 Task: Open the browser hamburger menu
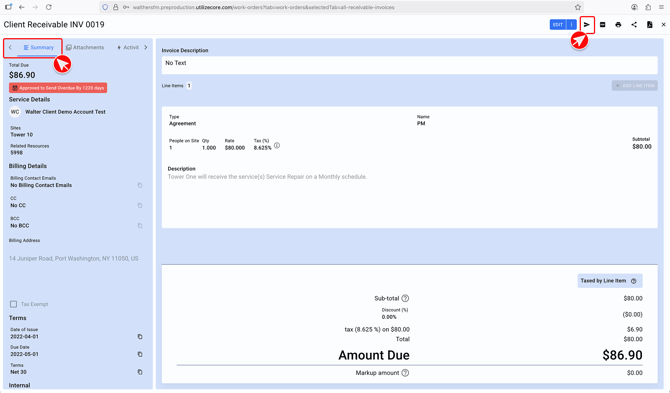[661, 7]
